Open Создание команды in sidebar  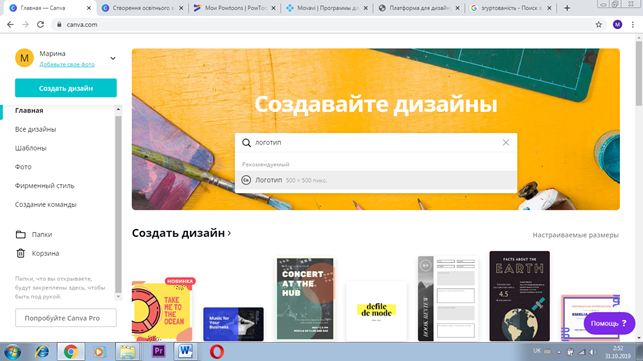click(x=46, y=205)
